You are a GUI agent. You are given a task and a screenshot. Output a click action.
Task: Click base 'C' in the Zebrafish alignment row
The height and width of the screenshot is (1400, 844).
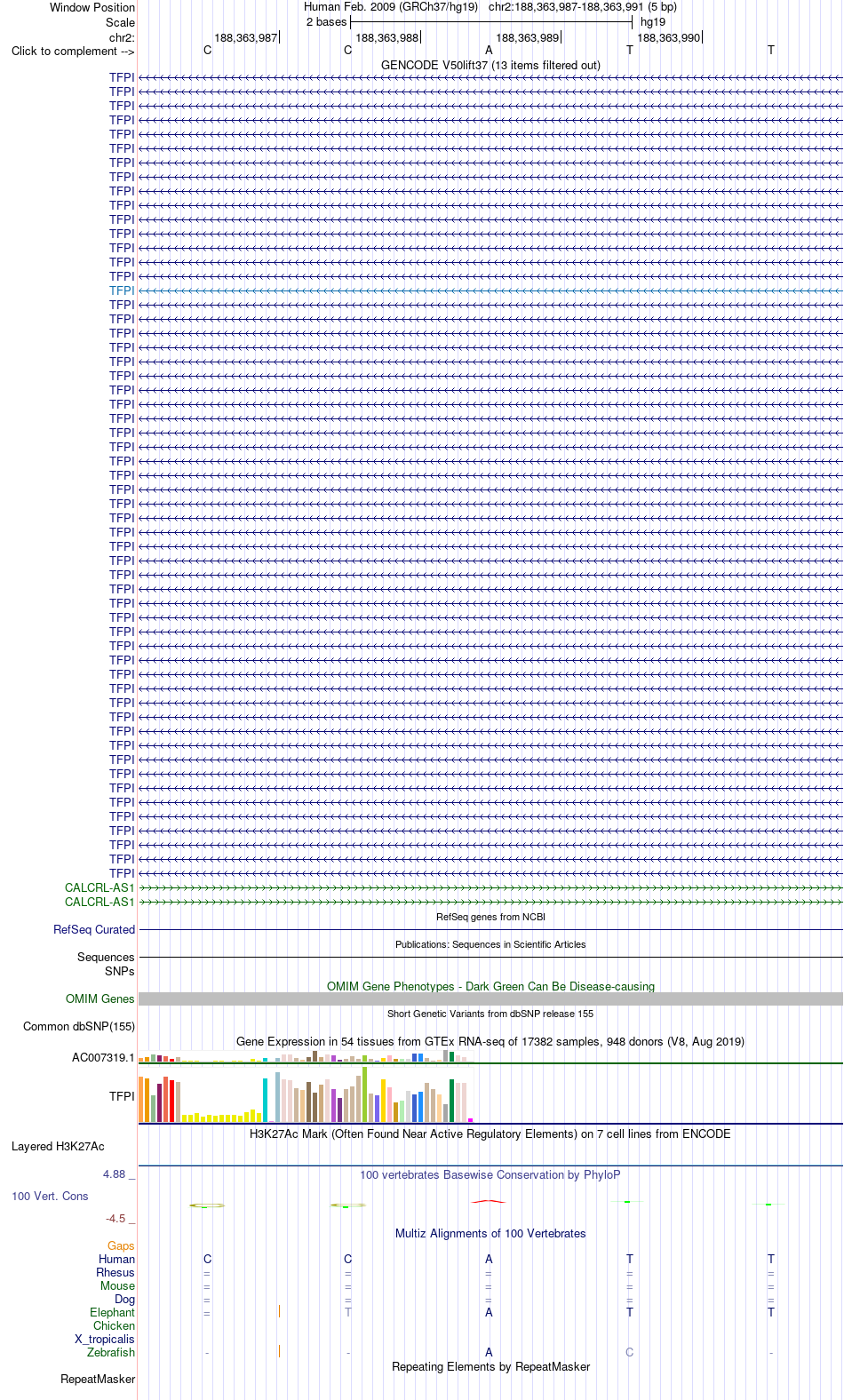tap(630, 1352)
